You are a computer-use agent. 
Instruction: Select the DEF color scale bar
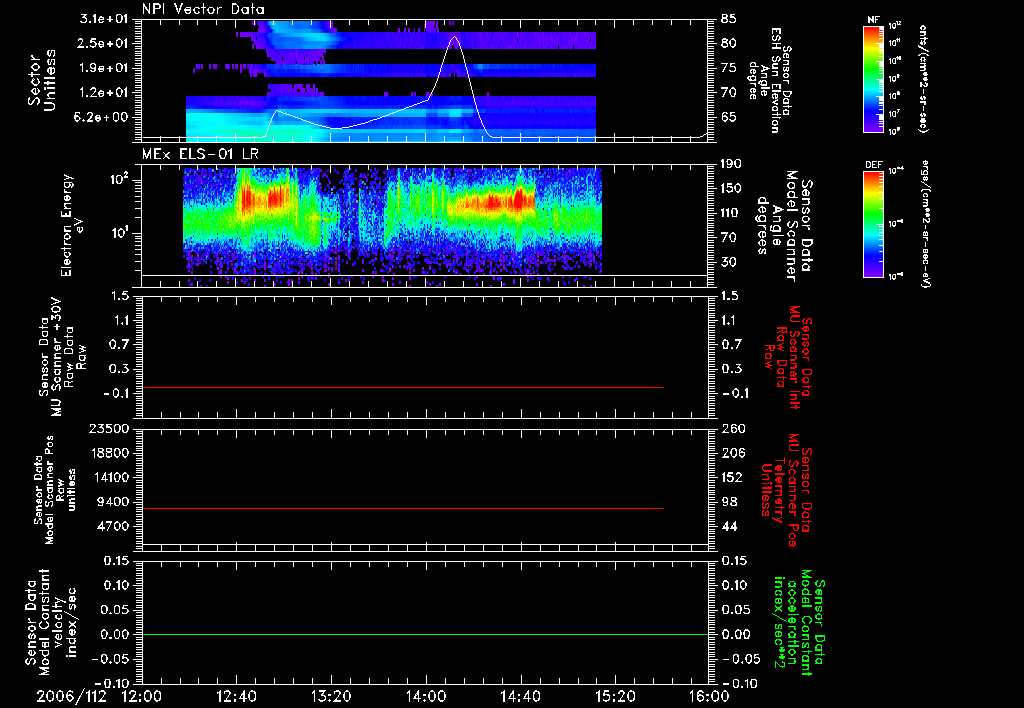873,224
